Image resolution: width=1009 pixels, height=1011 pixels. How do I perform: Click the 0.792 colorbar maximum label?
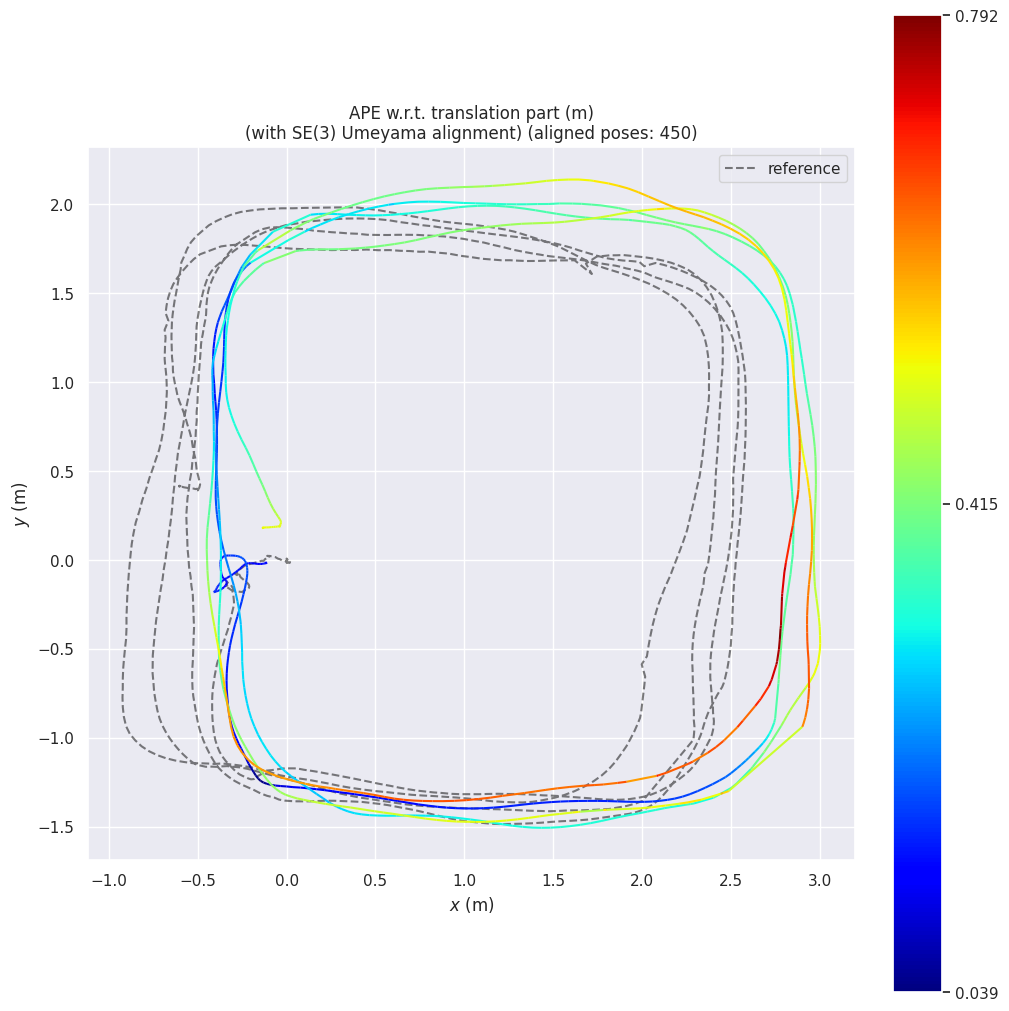[x=976, y=17]
